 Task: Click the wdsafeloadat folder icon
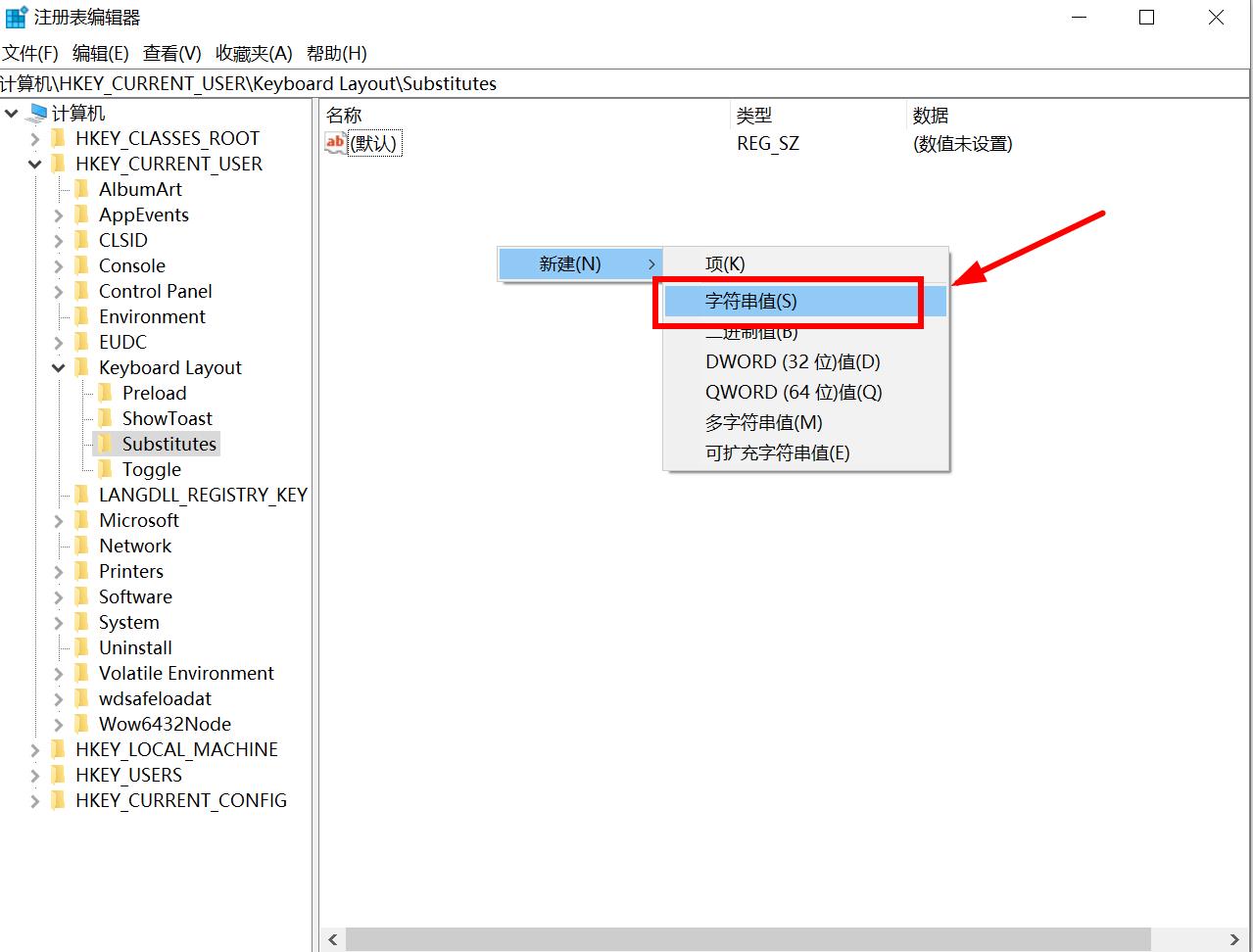[82, 698]
